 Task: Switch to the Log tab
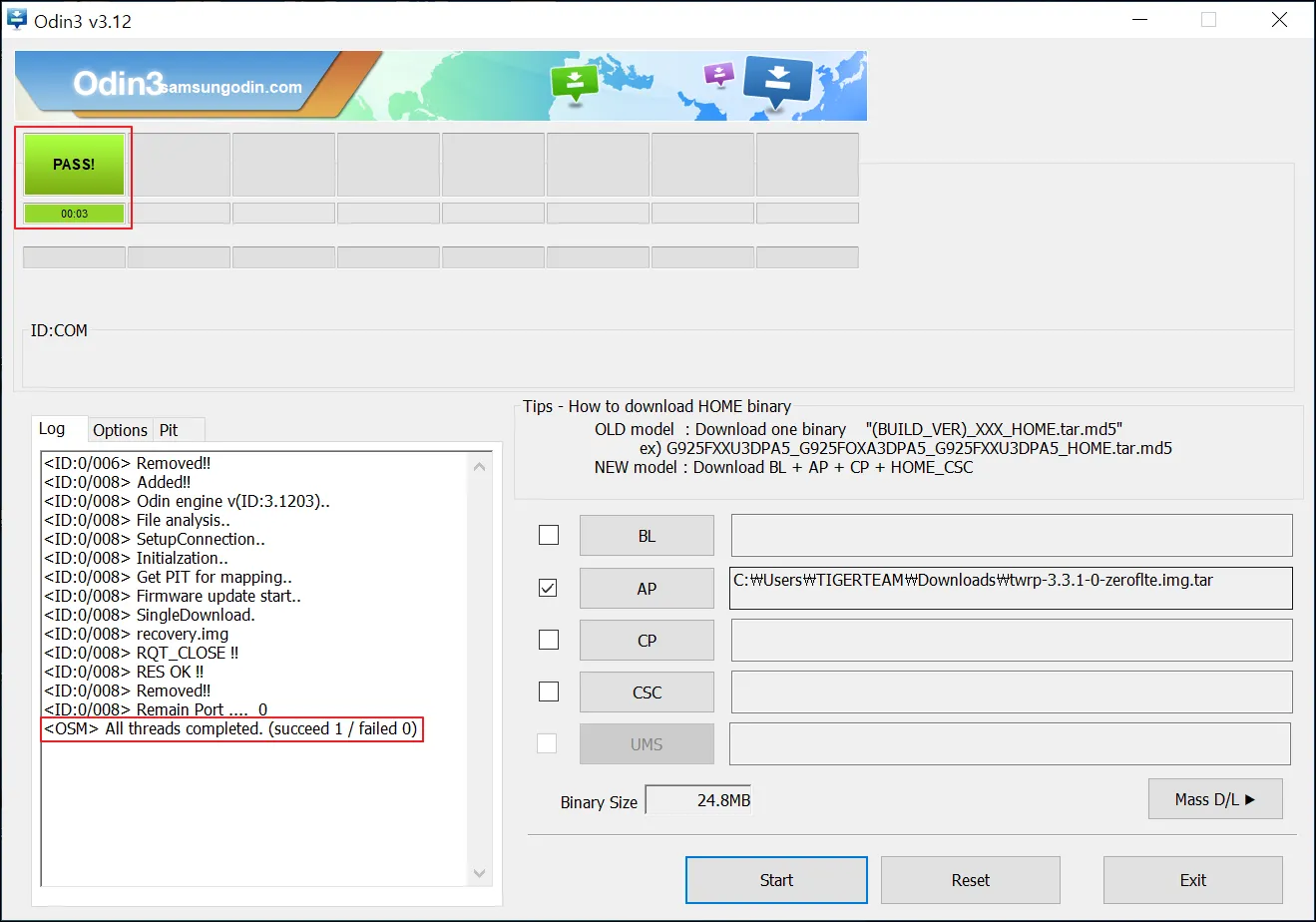pyautogui.click(x=52, y=429)
